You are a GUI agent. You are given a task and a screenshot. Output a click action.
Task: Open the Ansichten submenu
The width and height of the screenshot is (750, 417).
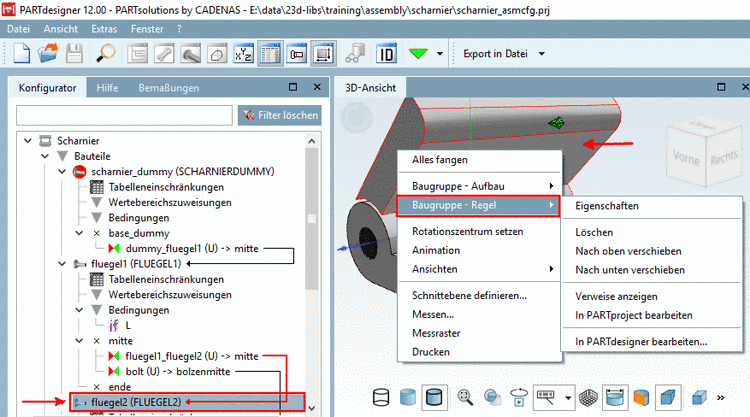coord(479,269)
